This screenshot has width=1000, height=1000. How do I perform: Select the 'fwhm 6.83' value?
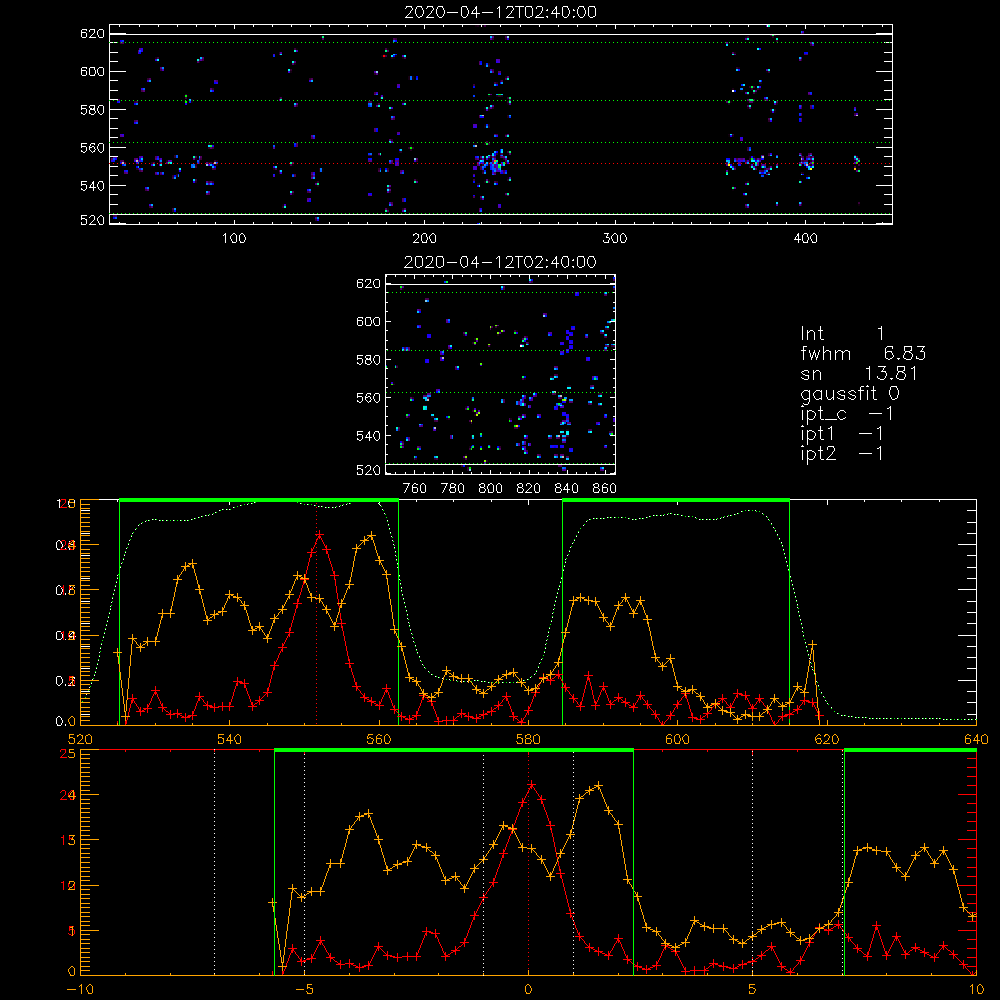(x=863, y=353)
